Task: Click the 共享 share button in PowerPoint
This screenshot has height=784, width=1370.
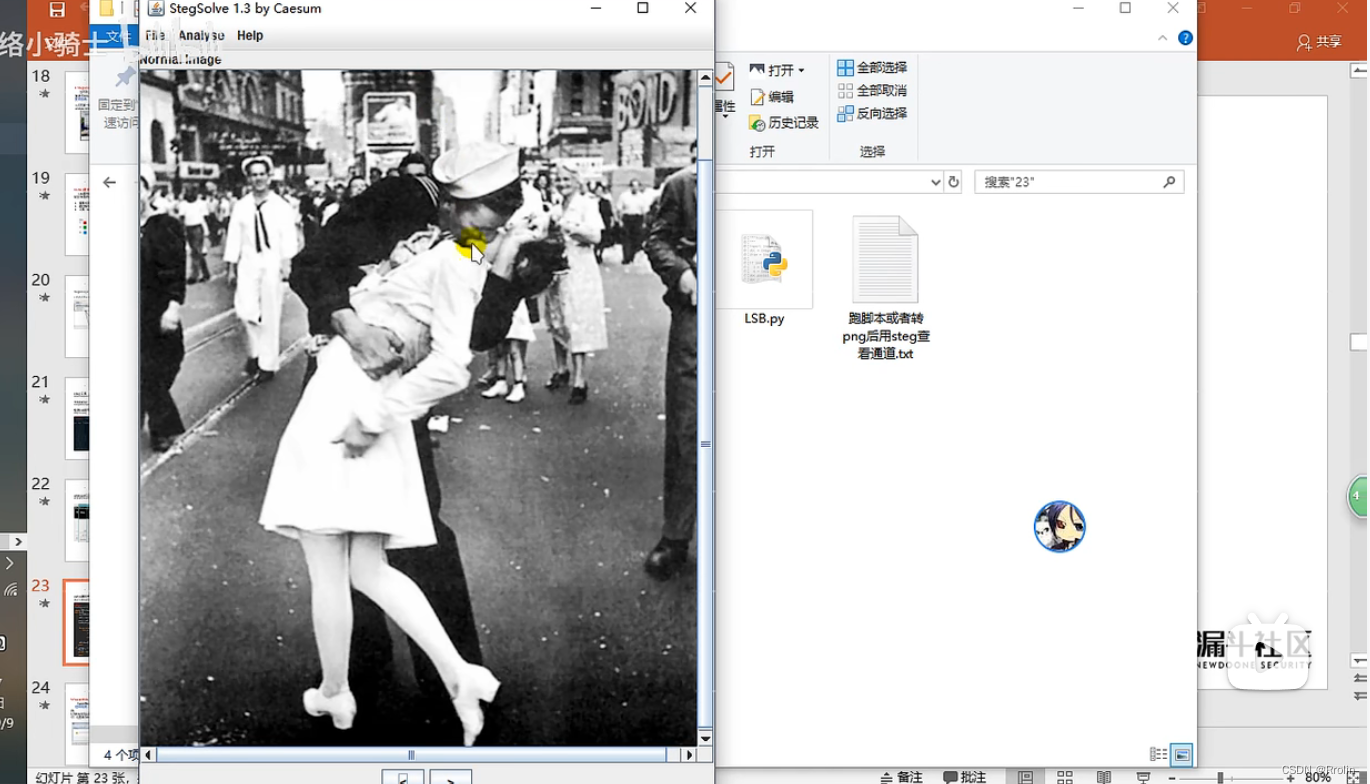Action: tap(1319, 42)
